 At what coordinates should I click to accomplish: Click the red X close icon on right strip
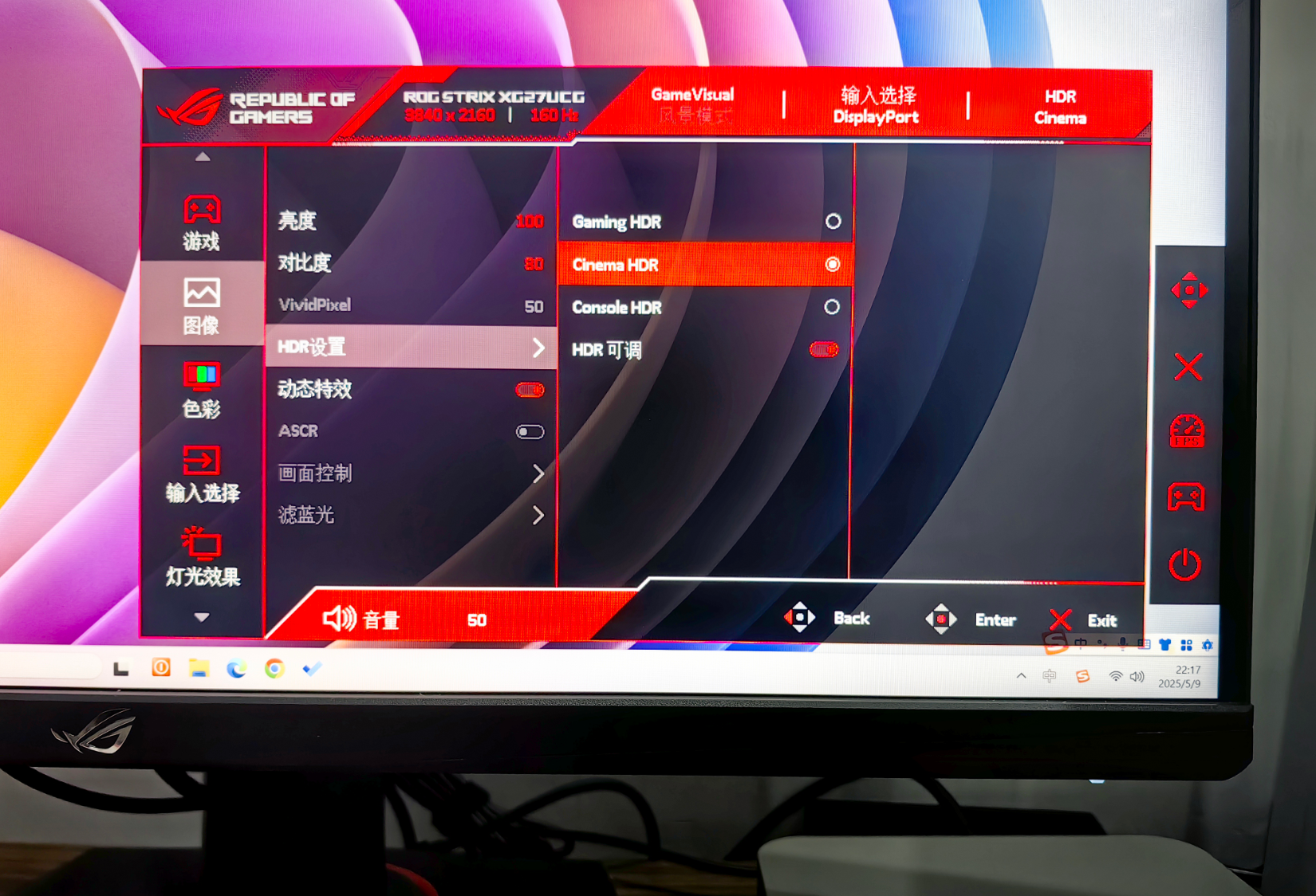pos(1188,367)
